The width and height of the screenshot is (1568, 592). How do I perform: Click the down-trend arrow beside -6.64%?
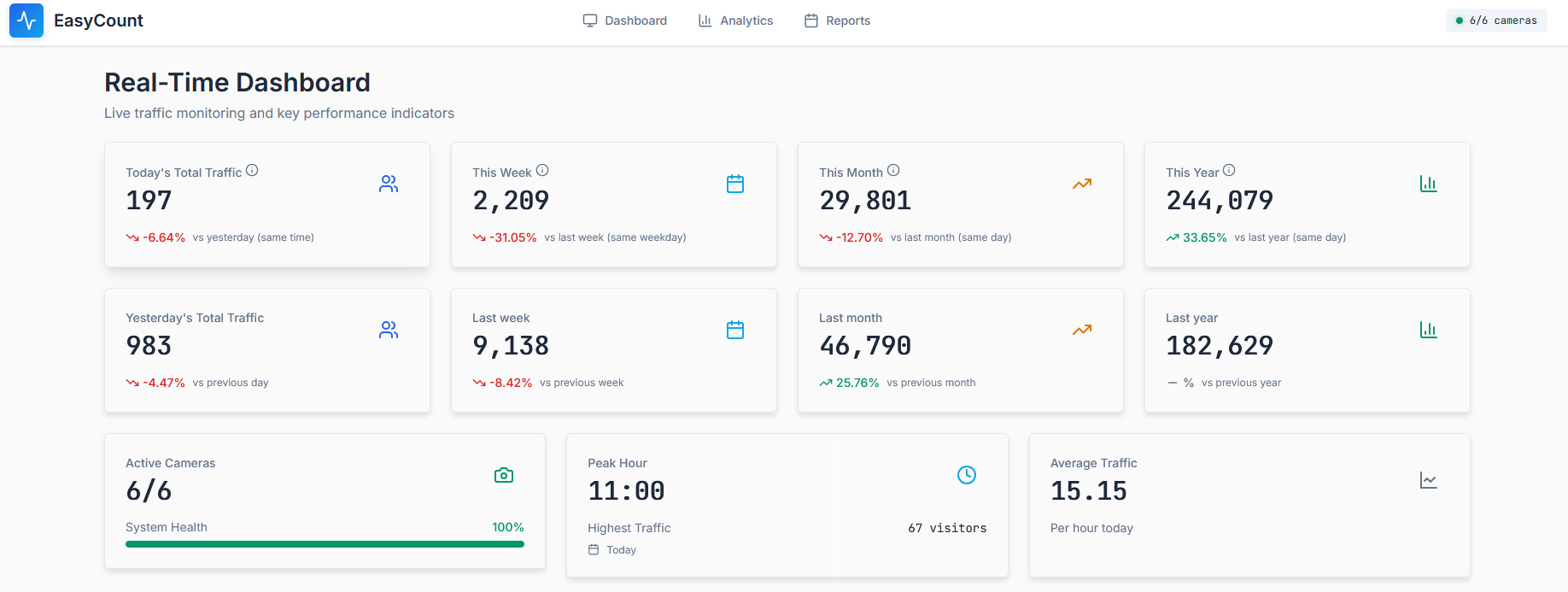coord(132,237)
